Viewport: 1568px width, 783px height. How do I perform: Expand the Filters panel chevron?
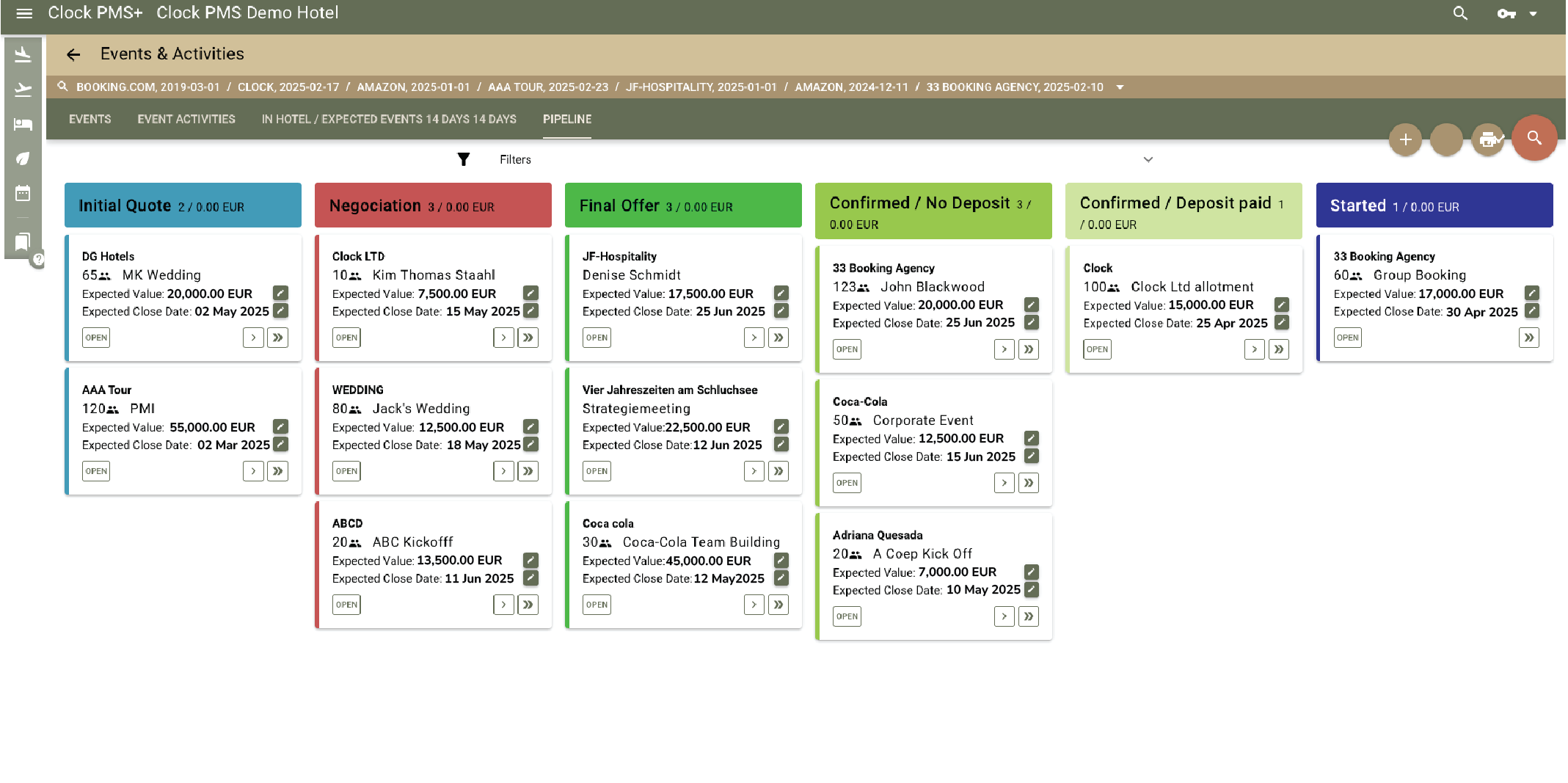coord(1148,159)
